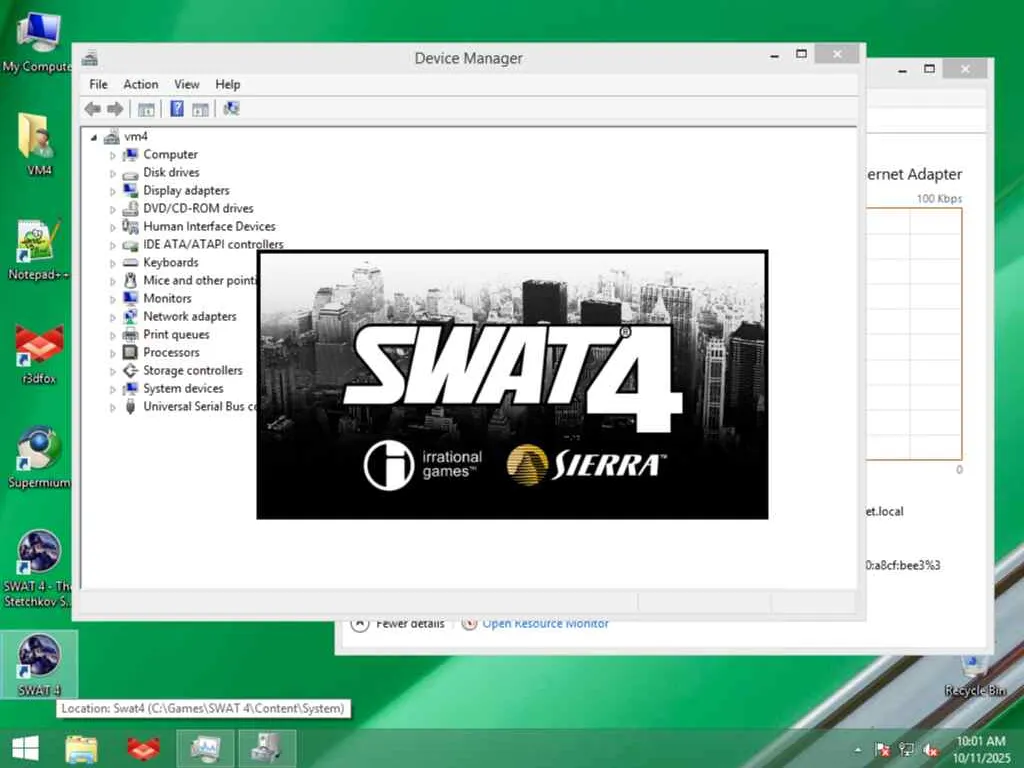Click the blue Help question mark toolbar icon
The height and width of the screenshot is (768, 1024).
pos(177,108)
